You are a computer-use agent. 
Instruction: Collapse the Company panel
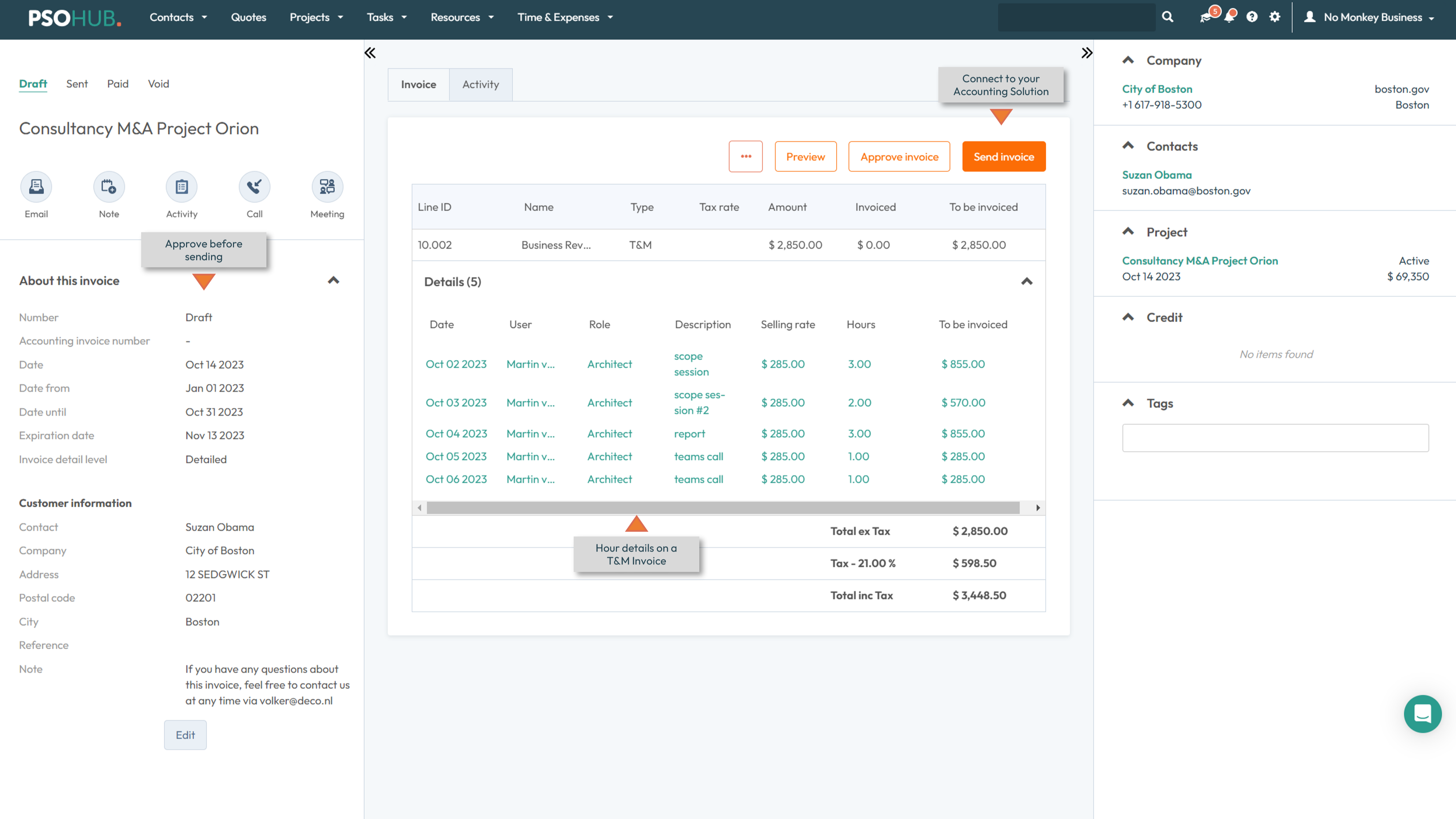click(1128, 60)
